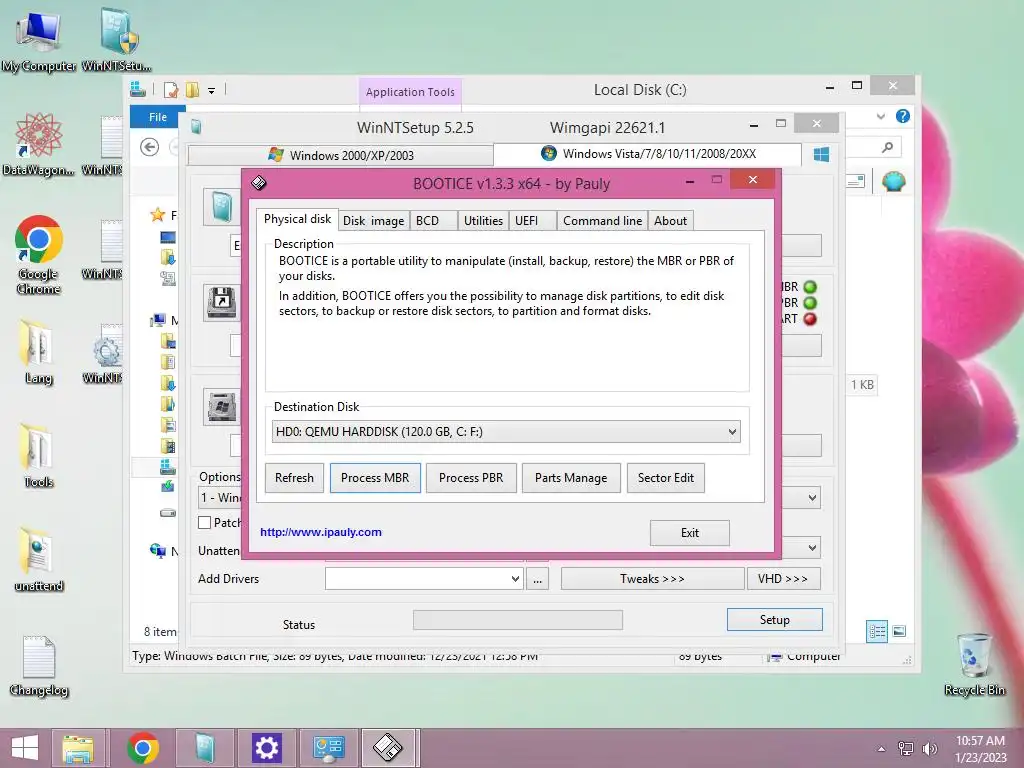The image size is (1024, 768).
Task: Open the control panel taskbar icon
Action: point(328,748)
